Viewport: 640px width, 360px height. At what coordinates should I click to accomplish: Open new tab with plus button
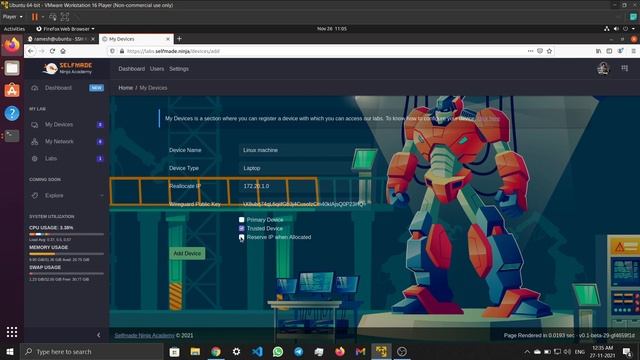(179, 39)
